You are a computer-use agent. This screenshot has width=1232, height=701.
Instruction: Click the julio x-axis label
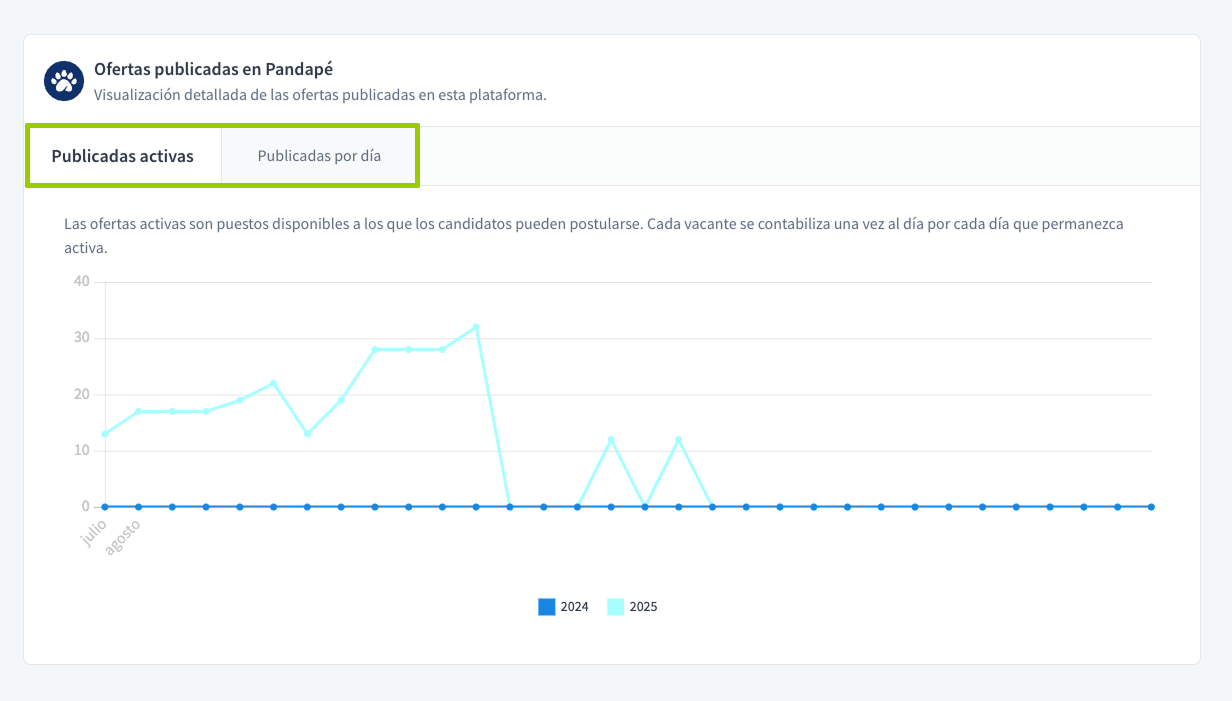click(x=93, y=533)
